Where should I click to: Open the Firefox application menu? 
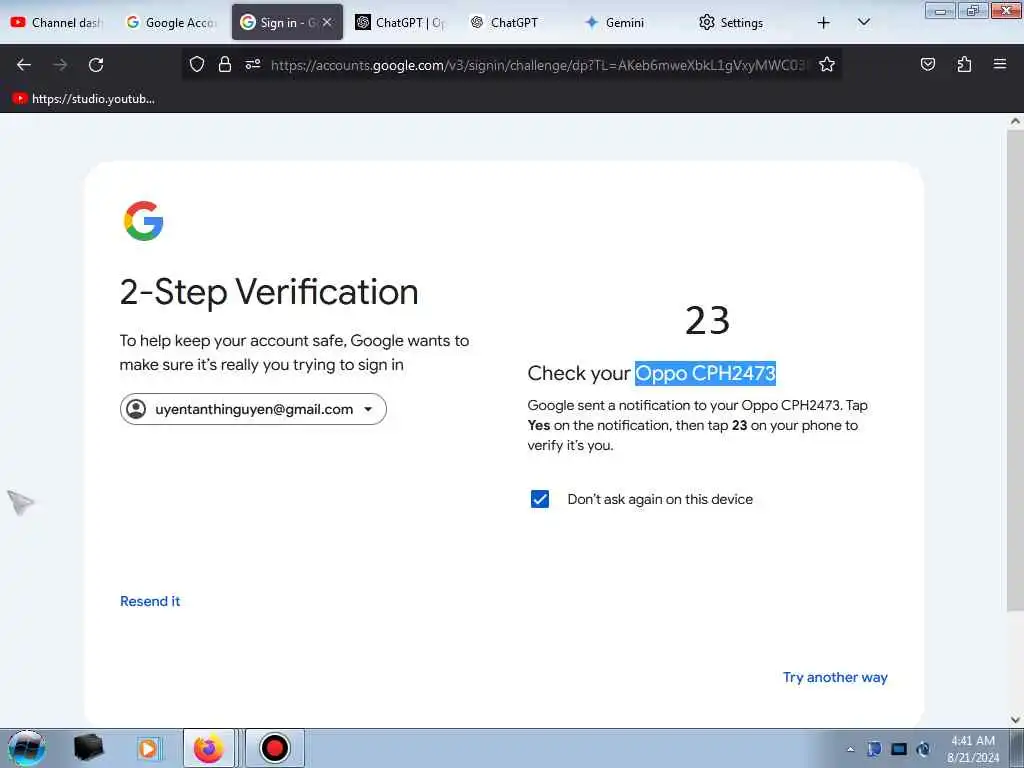(x=999, y=64)
